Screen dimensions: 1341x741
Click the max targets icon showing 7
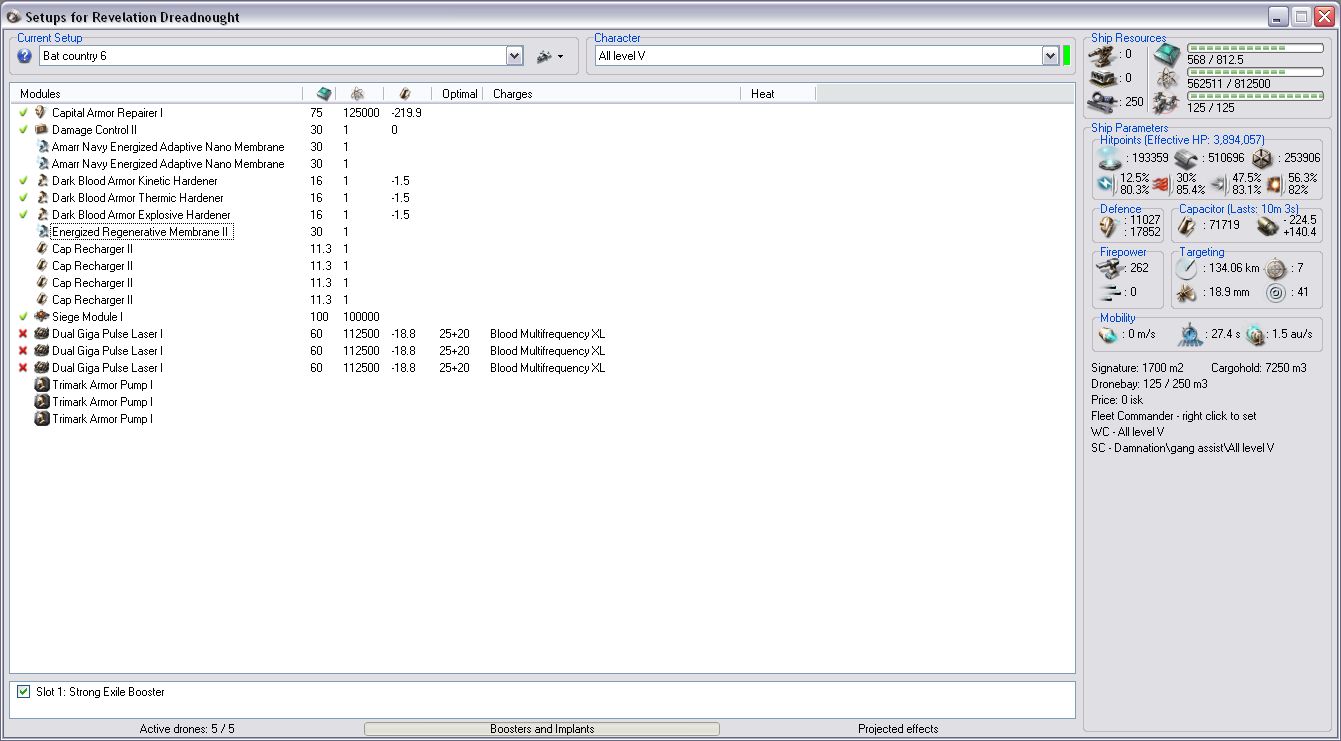tap(1275, 268)
